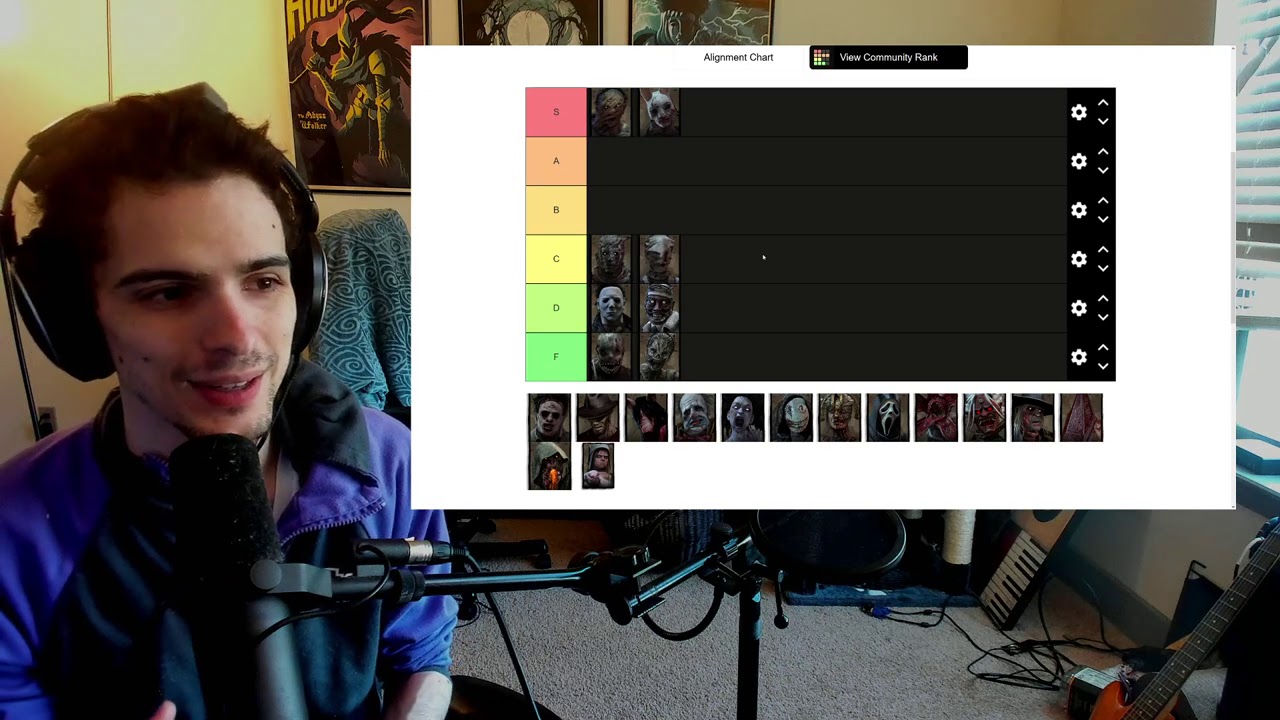
Task: Pick the Clown portrait from the pool
Action: point(694,417)
